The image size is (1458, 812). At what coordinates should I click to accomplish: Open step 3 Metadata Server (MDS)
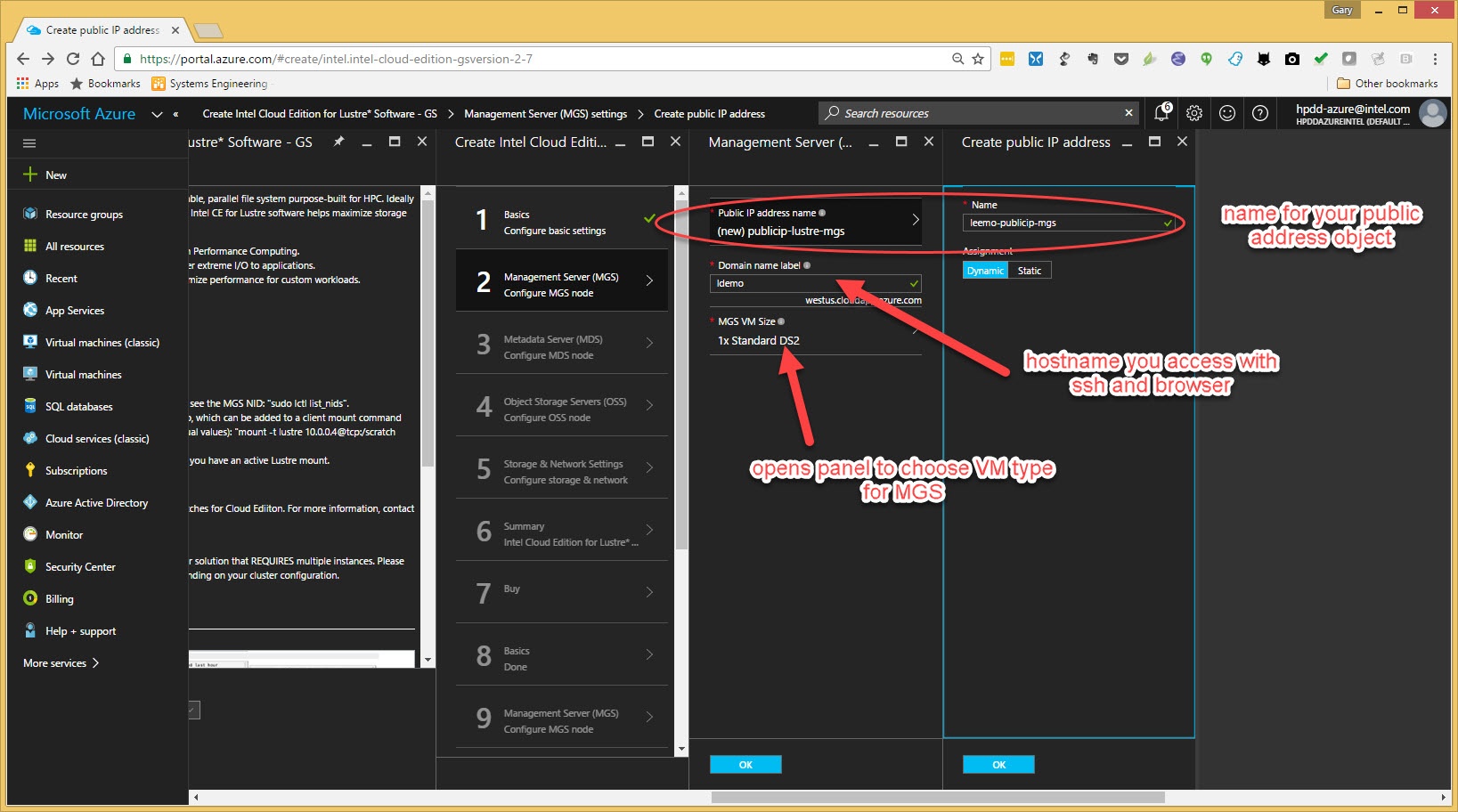point(562,343)
